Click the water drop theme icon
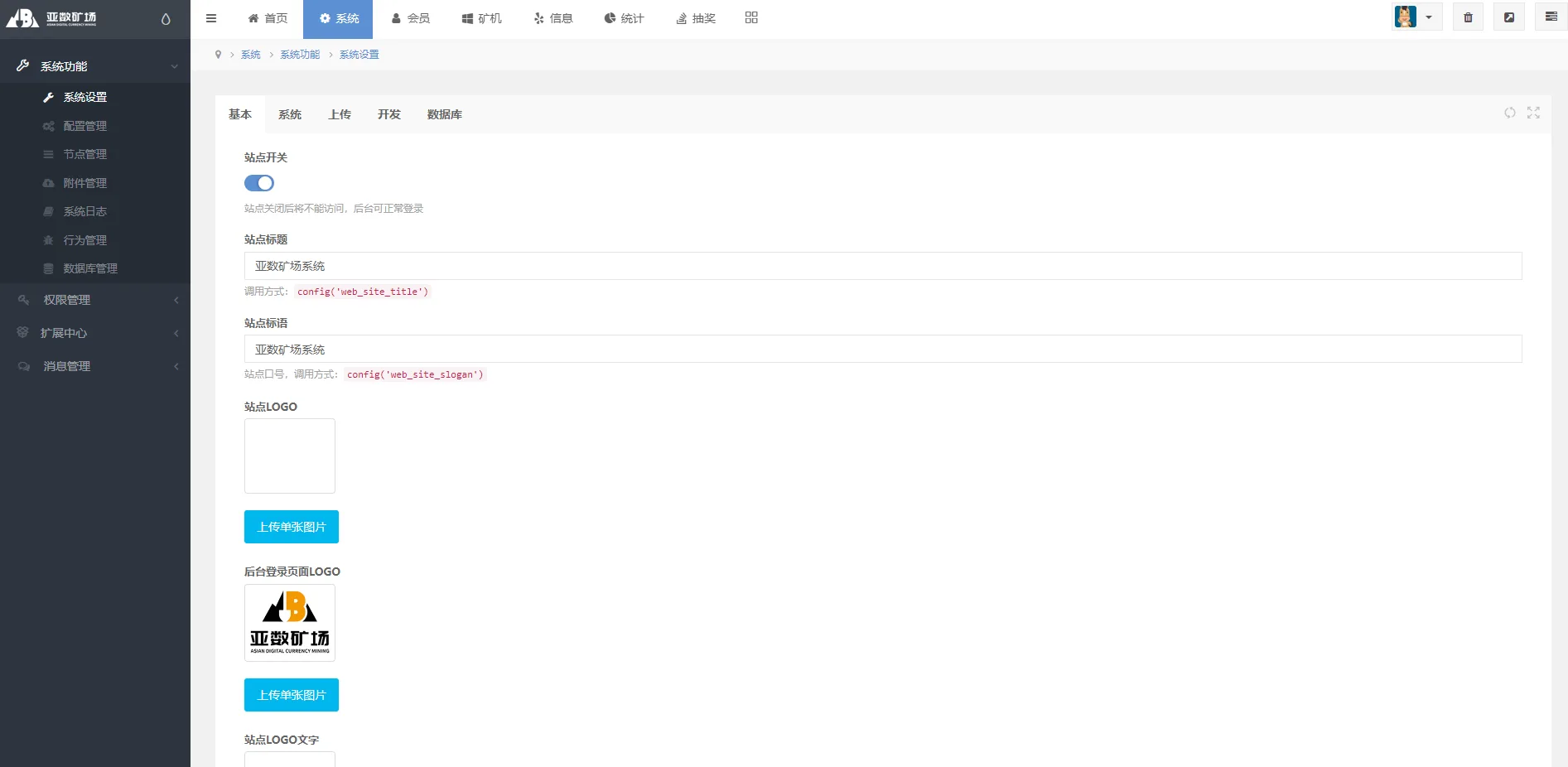1568x767 pixels. (166, 19)
